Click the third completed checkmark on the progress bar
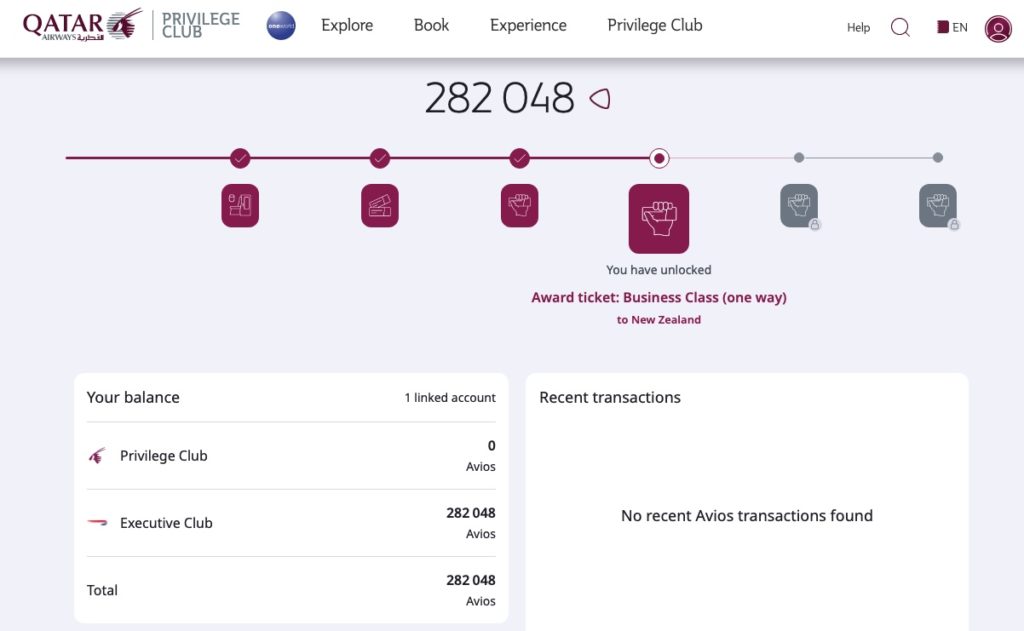The width and height of the screenshot is (1024, 631). (x=519, y=157)
